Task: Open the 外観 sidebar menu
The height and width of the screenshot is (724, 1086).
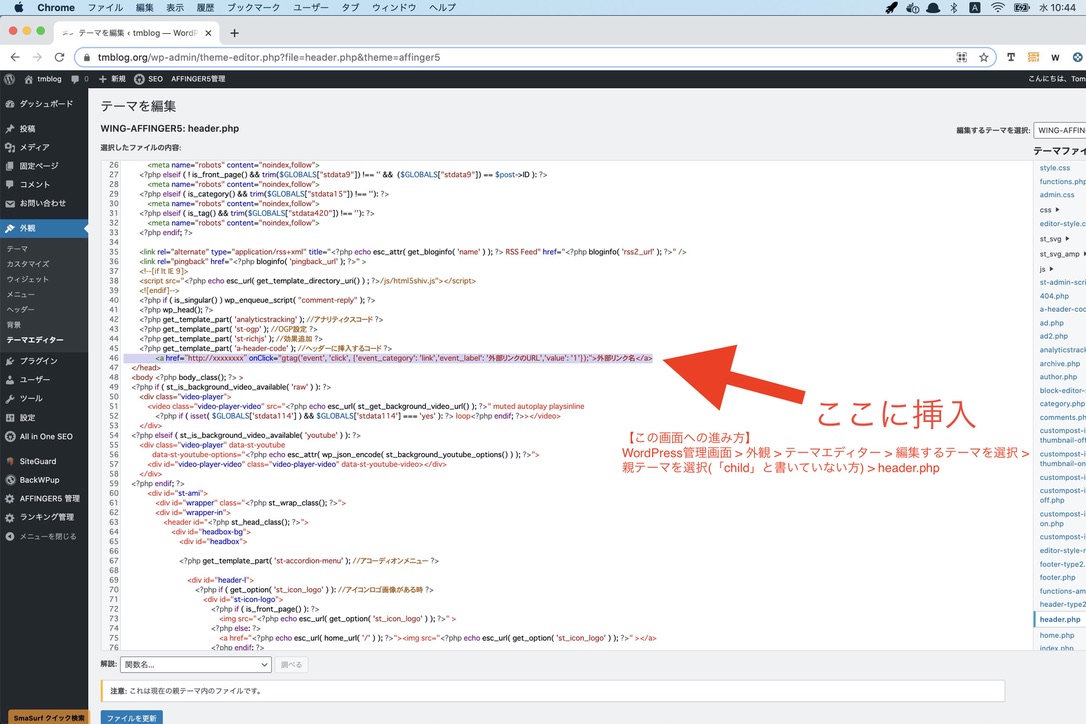Action: 44,228
